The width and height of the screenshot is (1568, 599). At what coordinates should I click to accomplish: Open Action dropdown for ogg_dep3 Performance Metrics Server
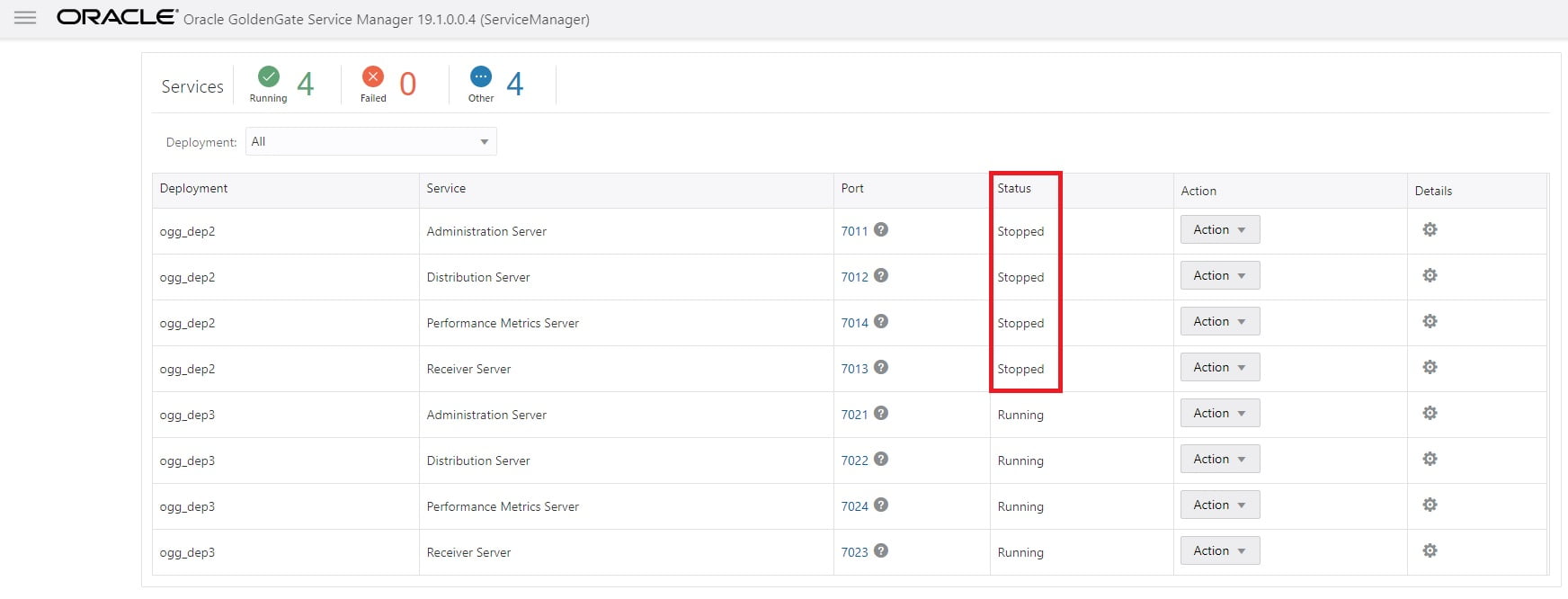(1220, 505)
